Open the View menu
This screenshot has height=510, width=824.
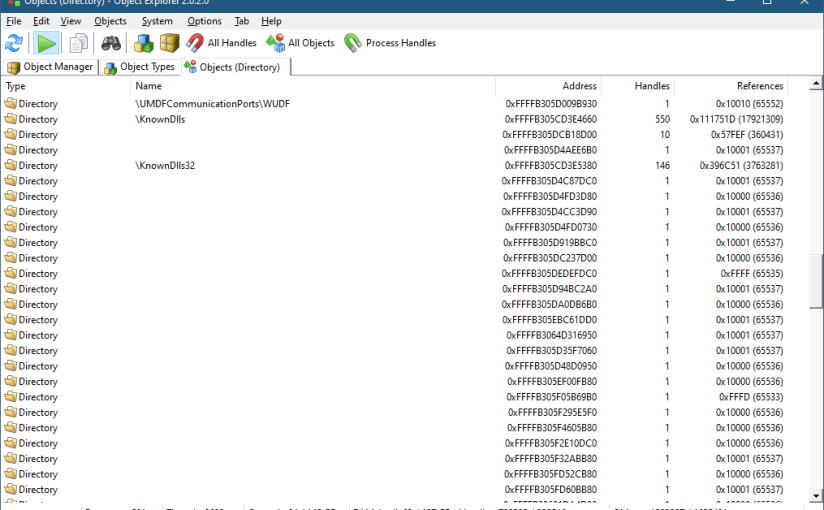click(70, 21)
